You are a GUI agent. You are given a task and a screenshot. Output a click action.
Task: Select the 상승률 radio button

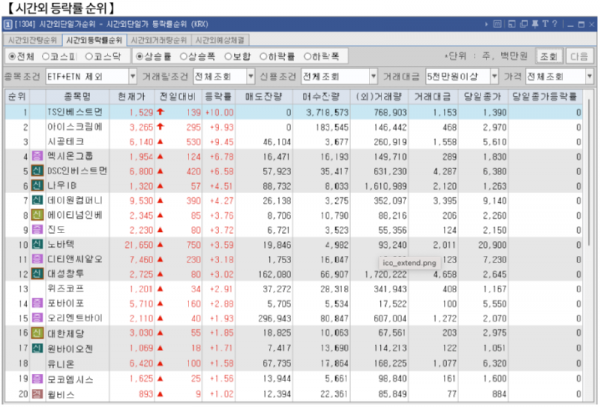[139, 57]
